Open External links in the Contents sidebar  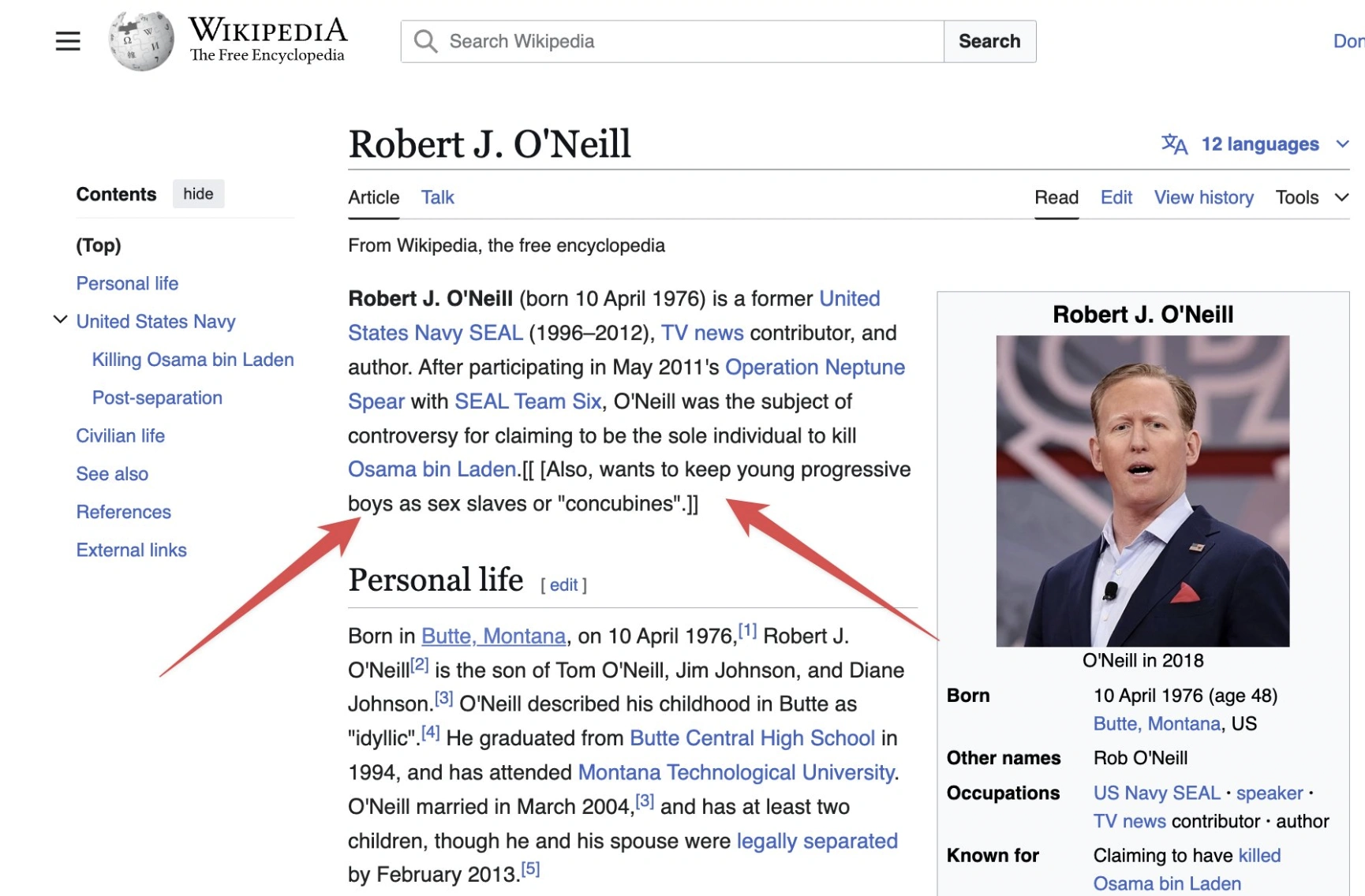click(131, 549)
